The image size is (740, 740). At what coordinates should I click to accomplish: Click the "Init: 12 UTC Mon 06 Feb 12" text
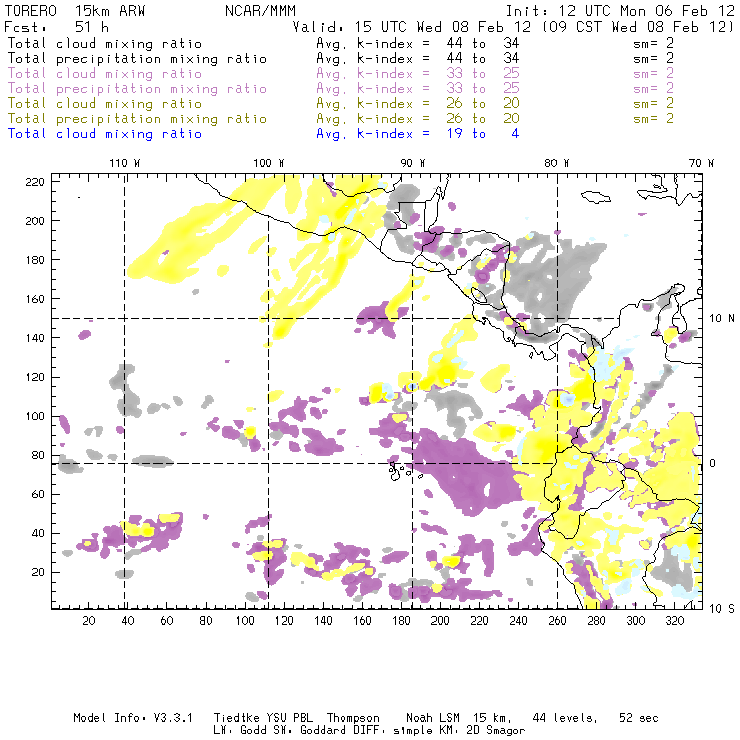coord(620,11)
